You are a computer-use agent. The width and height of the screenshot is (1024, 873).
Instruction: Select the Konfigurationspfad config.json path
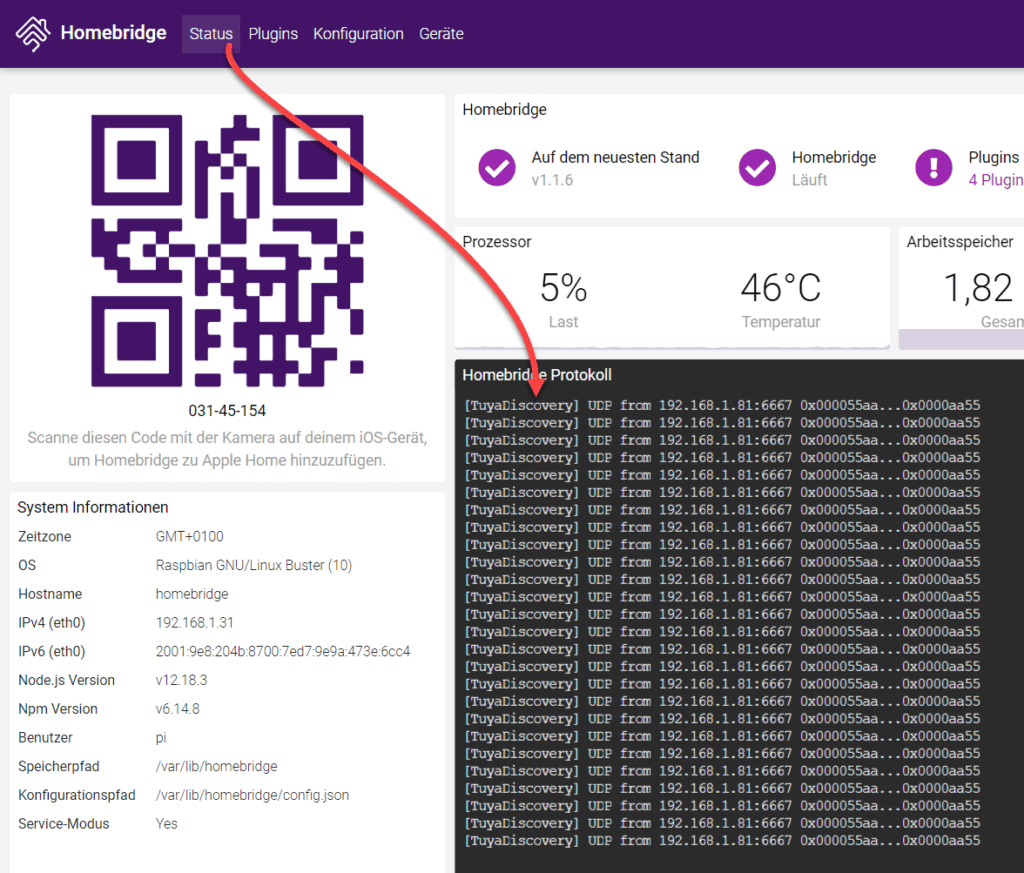(x=252, y=795)
